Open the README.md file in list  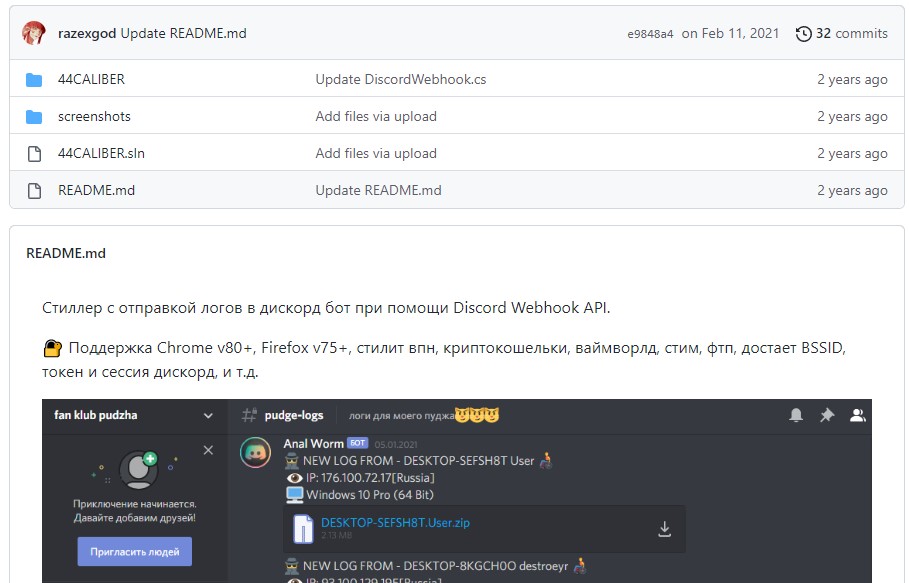(x=96, y=191)
